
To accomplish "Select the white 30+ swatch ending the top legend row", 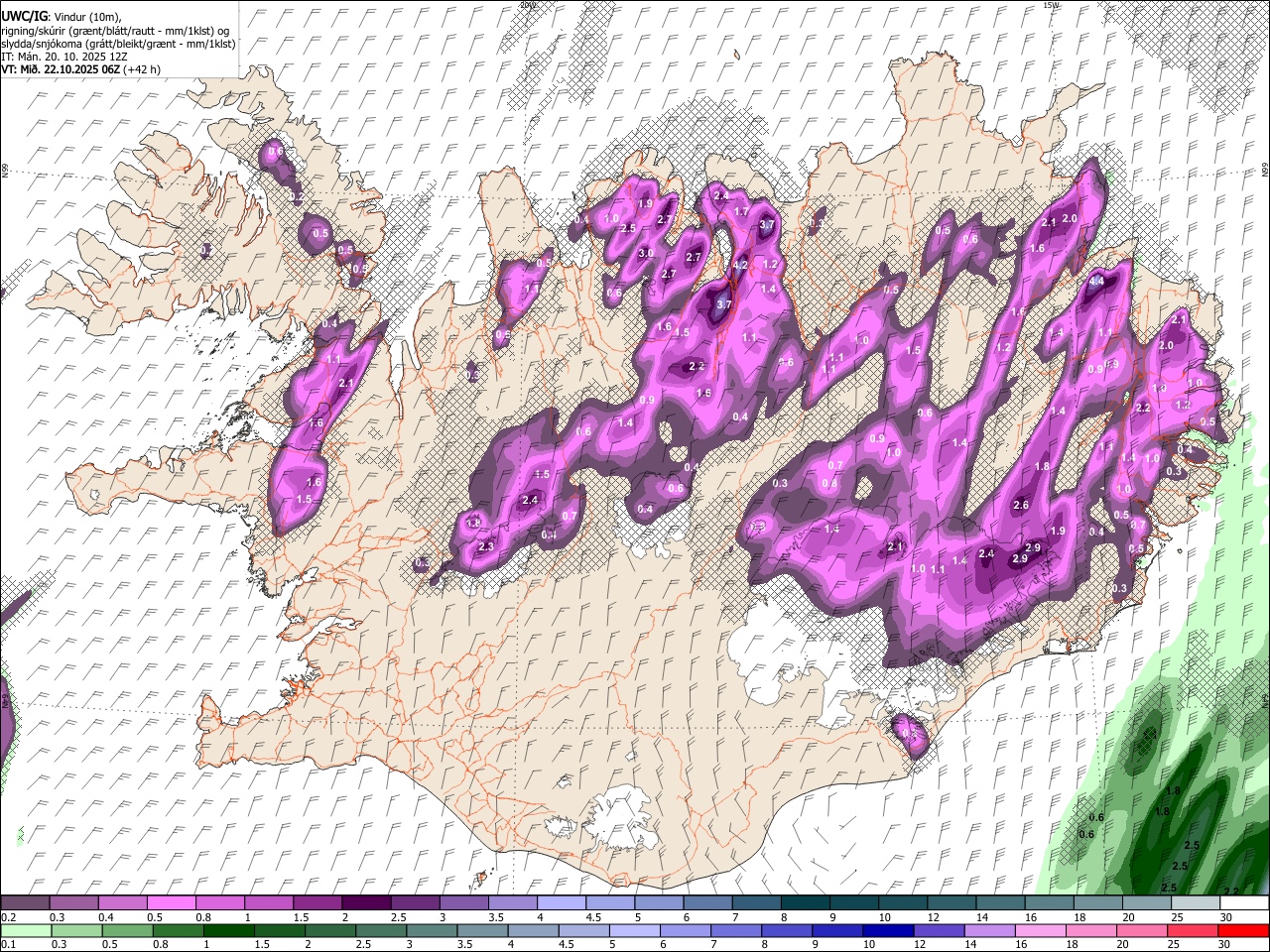I will 1244,903.
